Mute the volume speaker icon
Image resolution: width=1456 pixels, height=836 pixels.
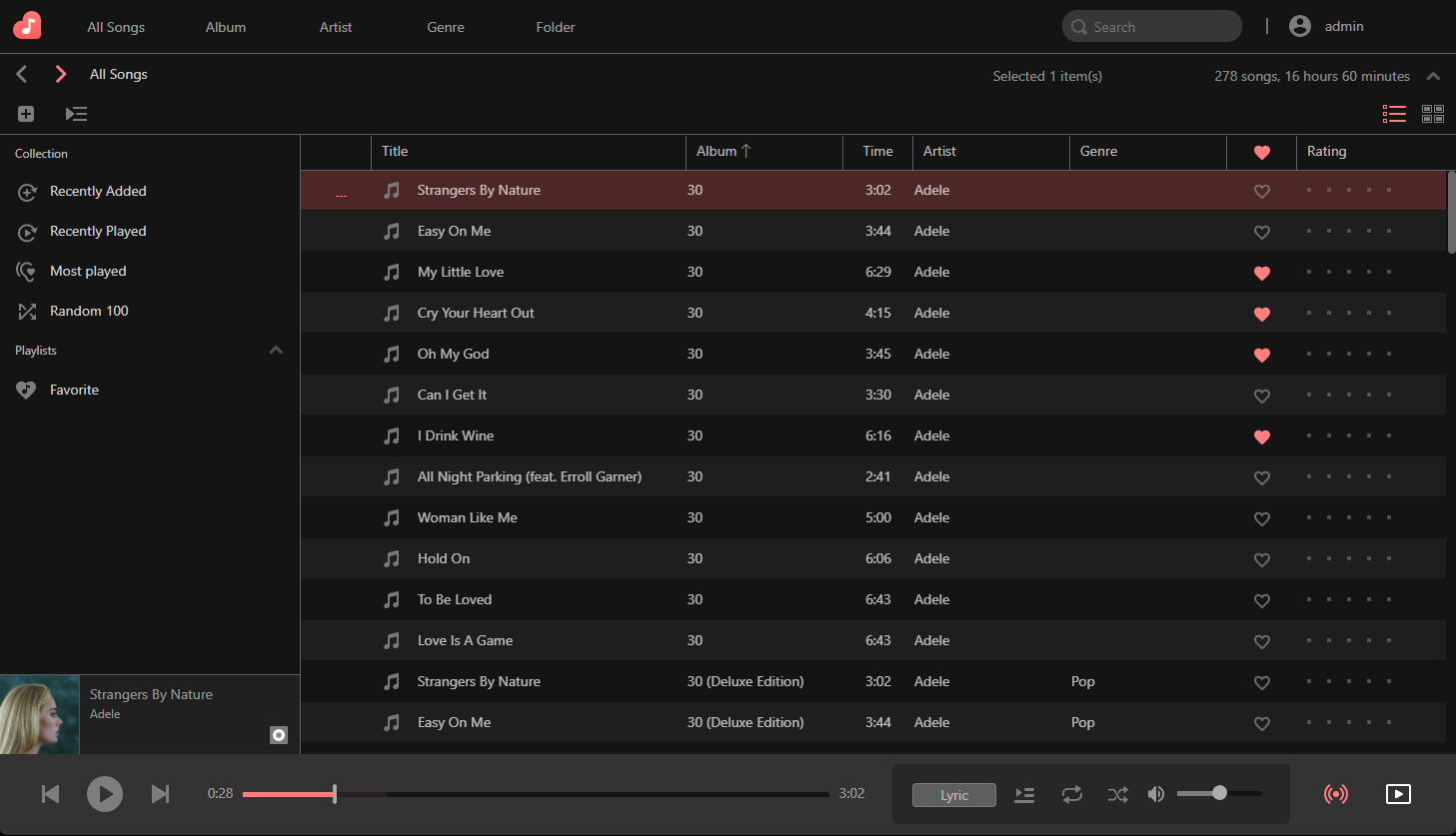tap(1156, 794)
